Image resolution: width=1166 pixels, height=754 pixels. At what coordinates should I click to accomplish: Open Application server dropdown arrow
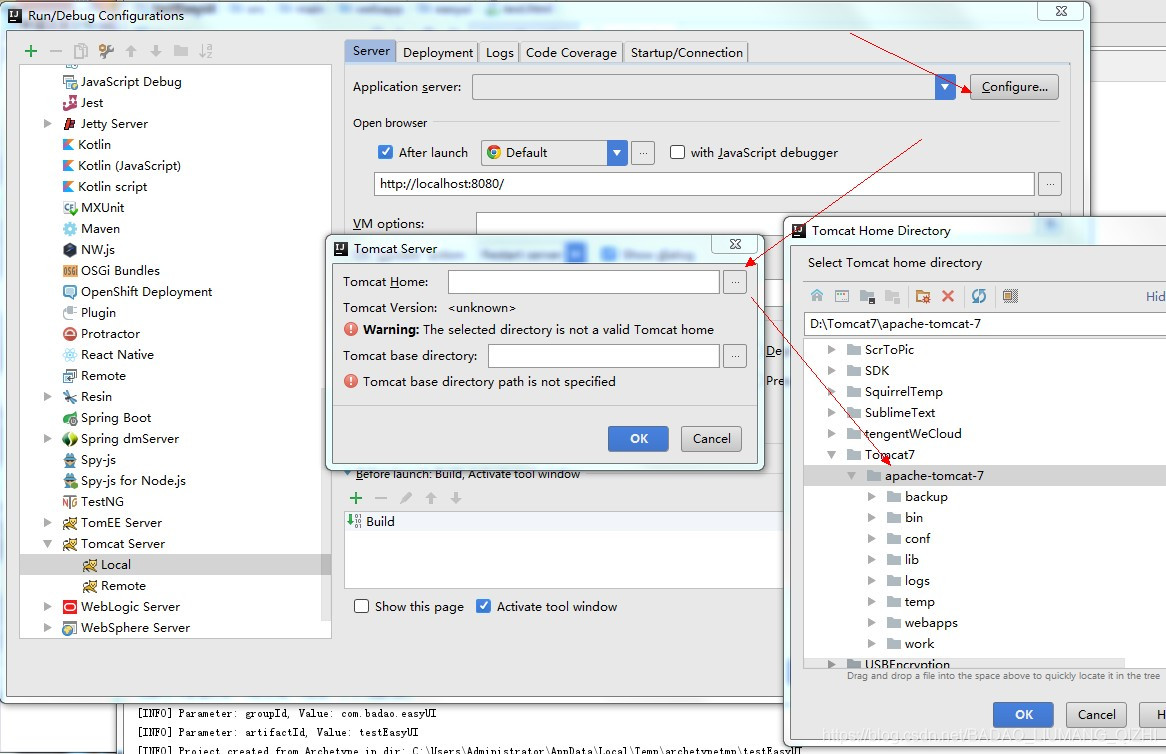[x=944, y=87]
